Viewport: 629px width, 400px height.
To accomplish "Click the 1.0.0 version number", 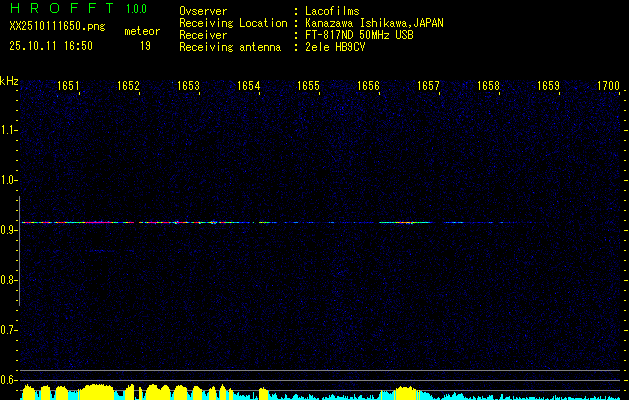I will [136, 8].
